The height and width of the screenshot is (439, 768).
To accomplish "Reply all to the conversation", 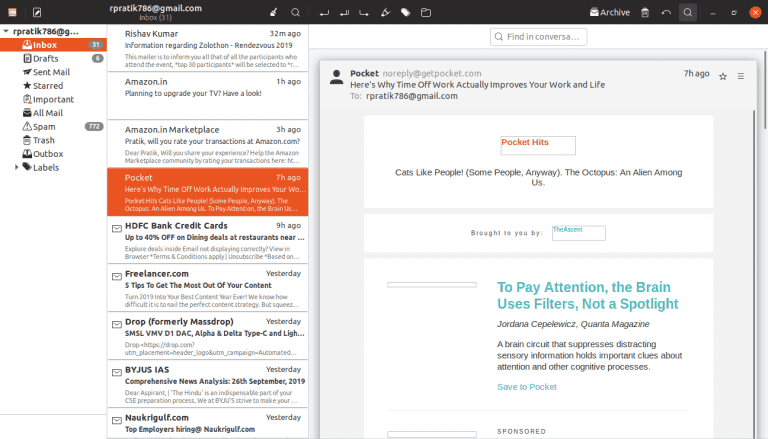I will [344, 12].
